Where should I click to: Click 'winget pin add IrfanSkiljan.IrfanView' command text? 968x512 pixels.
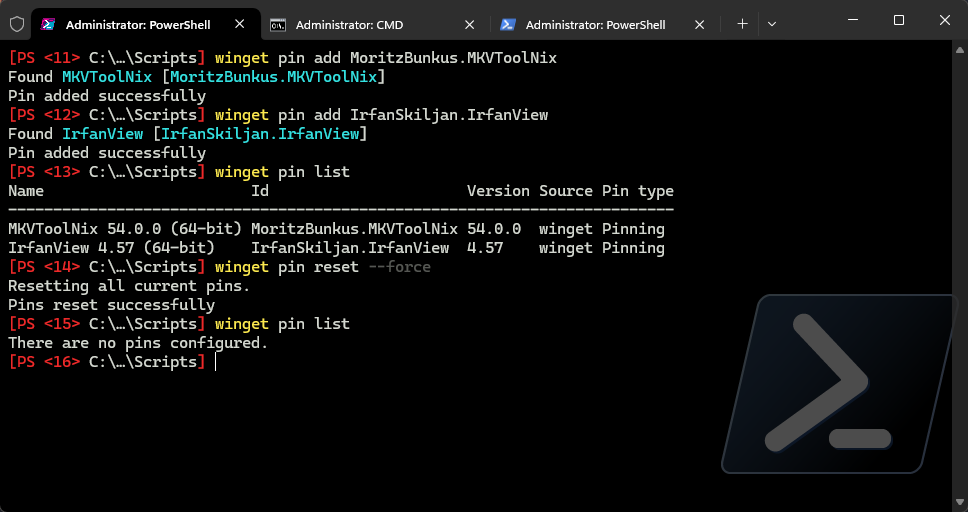click(382, 115)
